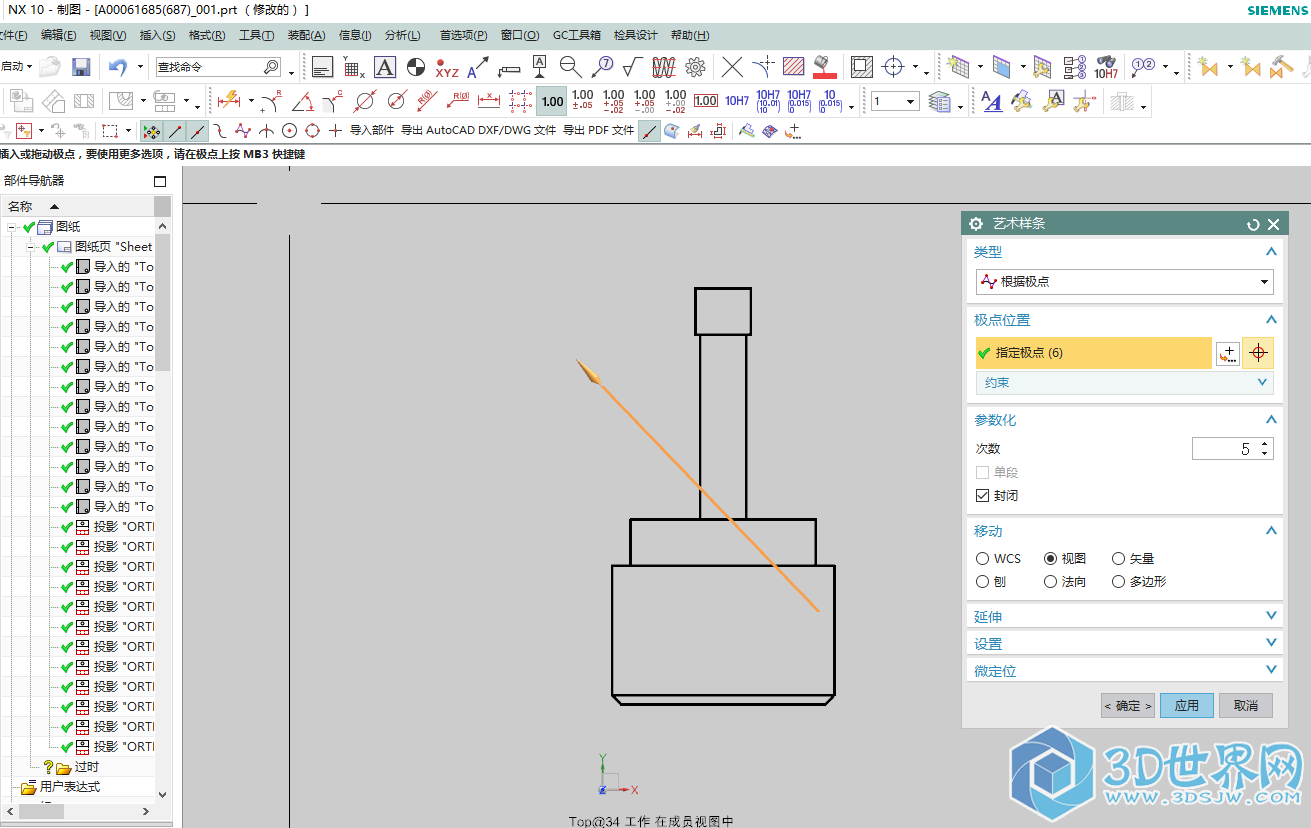
Task: Select the intersection X symbol icon
Action: point(732,67)
